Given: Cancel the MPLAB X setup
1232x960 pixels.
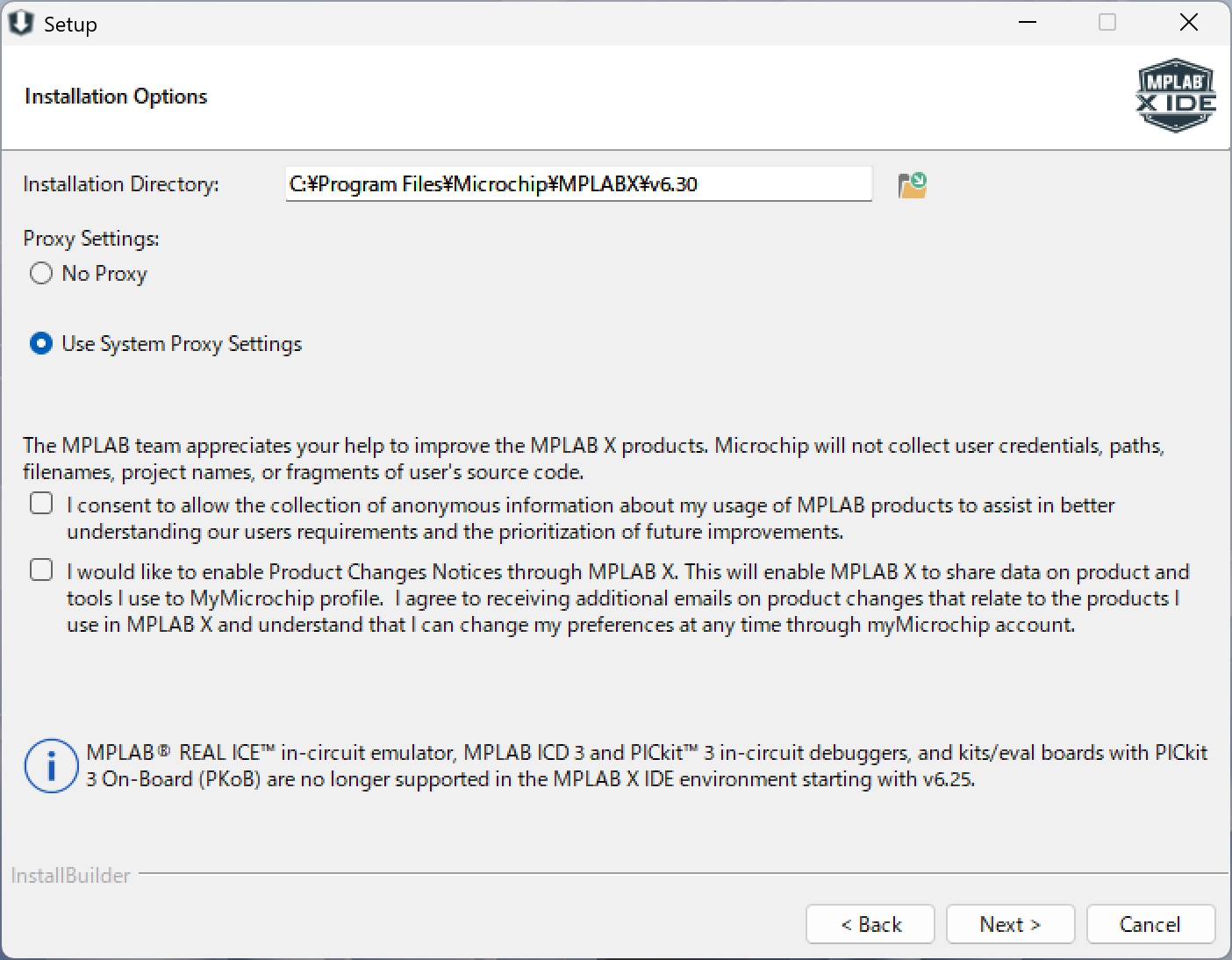Looking at the screenshot, I should tap(1150, 924).
